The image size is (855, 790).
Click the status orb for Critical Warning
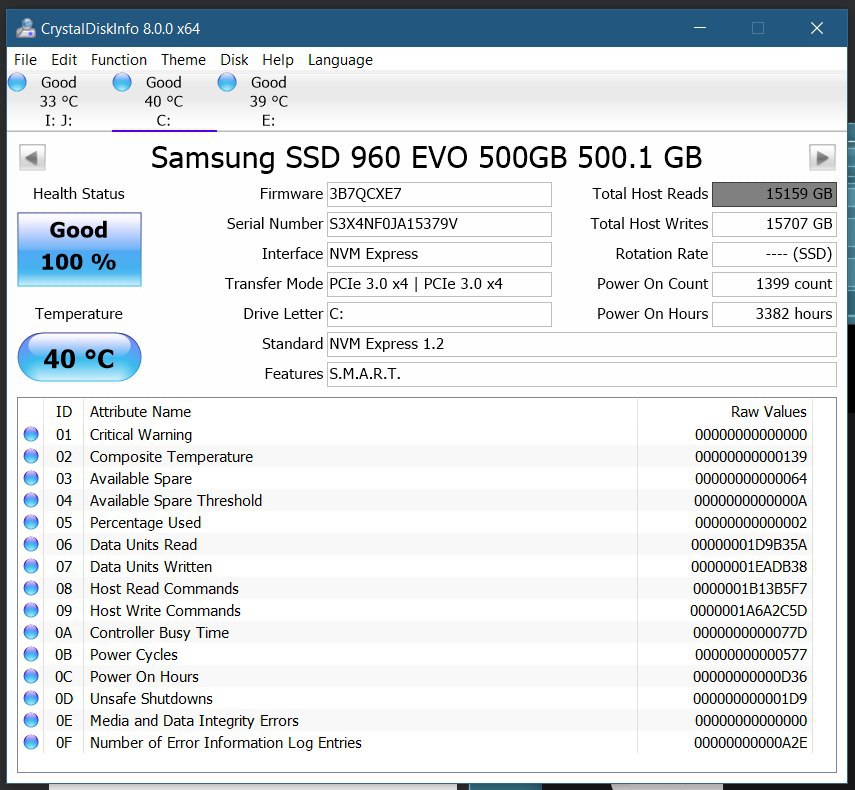click(31, 434)
